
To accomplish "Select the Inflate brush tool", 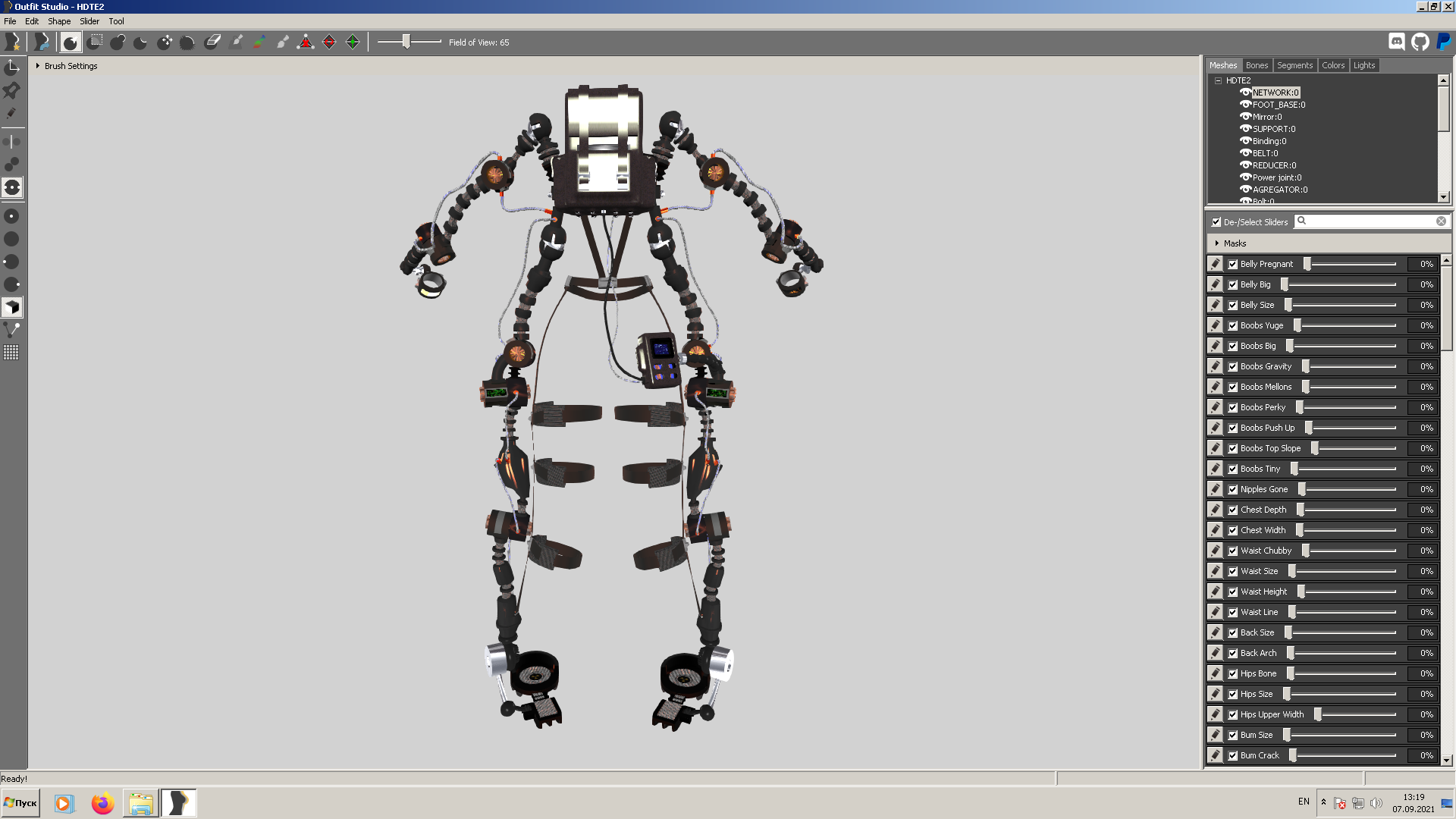I will click(x=118, y=42).
